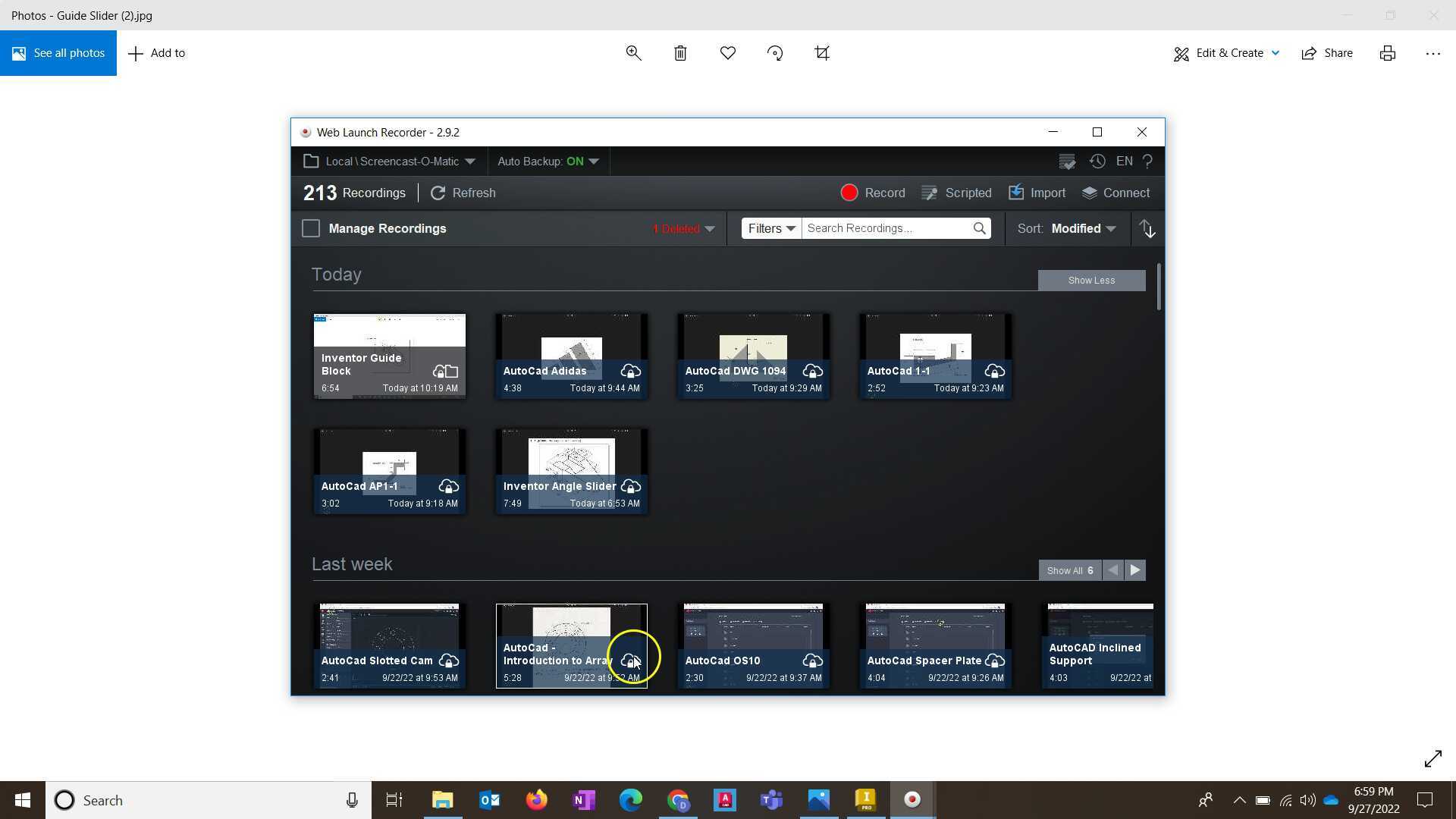This screenshot has height=819, width=1456.
Task: Open the three-dots more options menu
Action: pos(1432,53)
